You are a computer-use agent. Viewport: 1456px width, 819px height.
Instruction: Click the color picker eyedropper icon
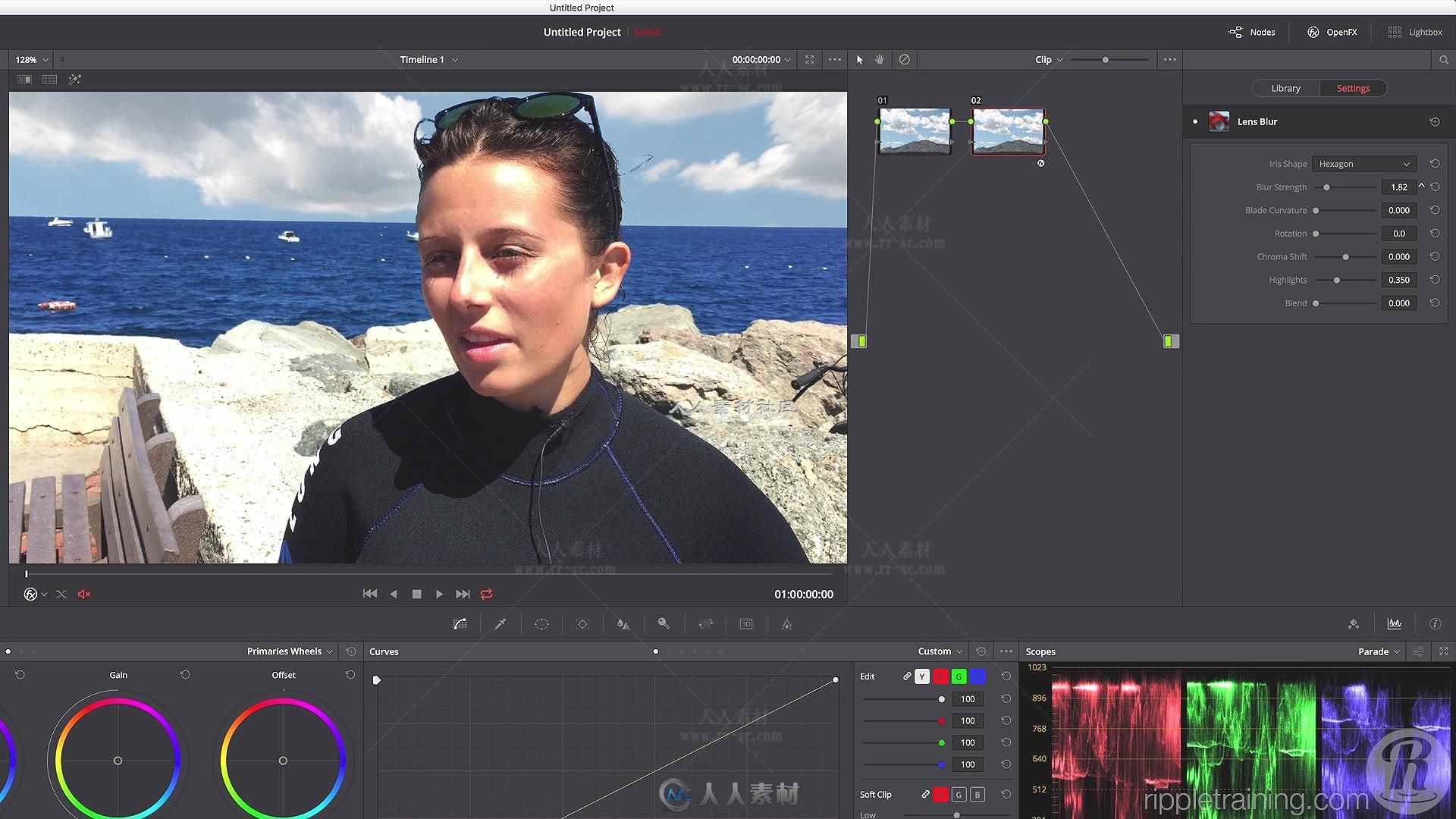point(500,624)
